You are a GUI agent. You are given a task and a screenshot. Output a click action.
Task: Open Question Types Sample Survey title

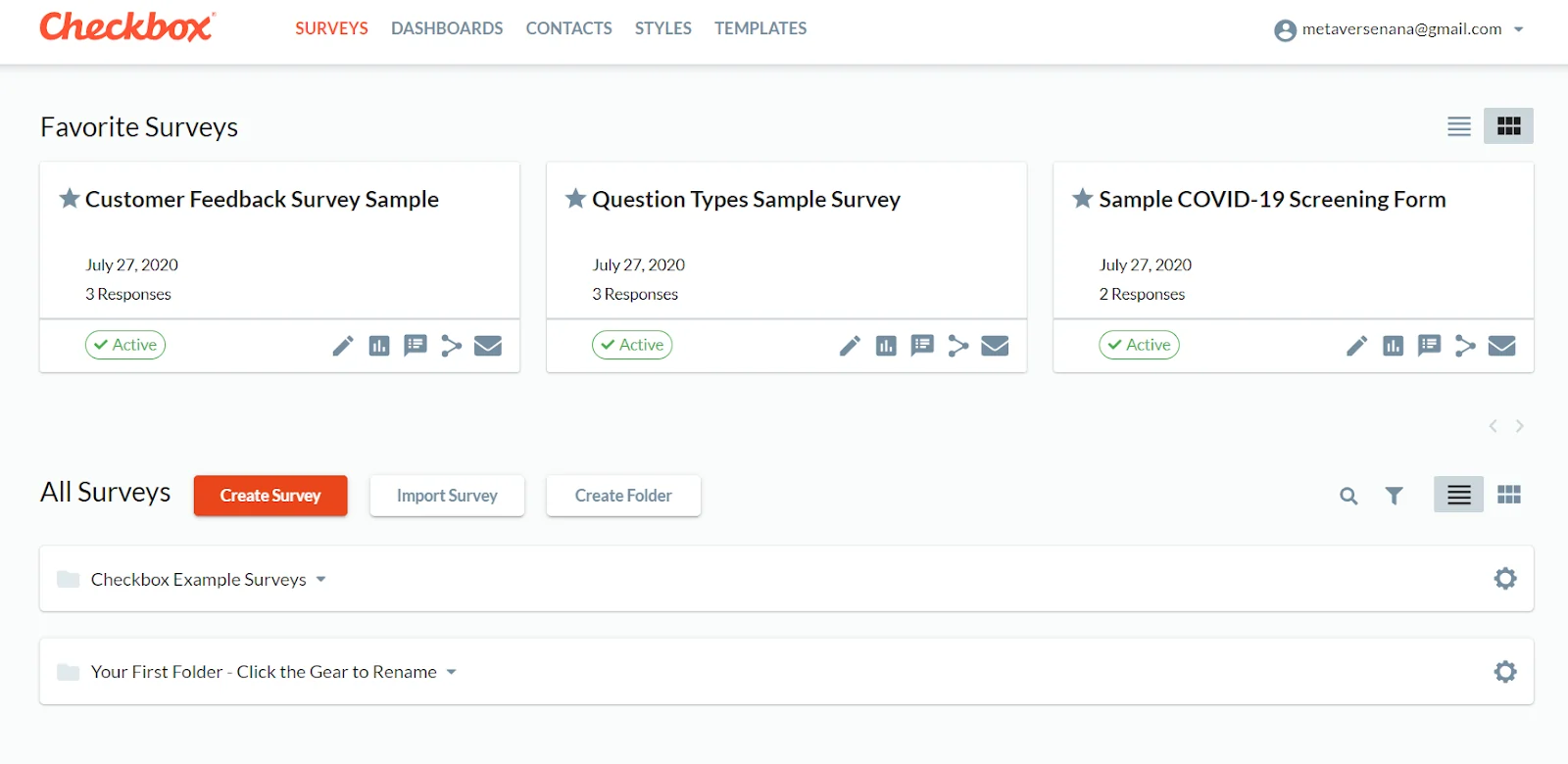(746, 200)
